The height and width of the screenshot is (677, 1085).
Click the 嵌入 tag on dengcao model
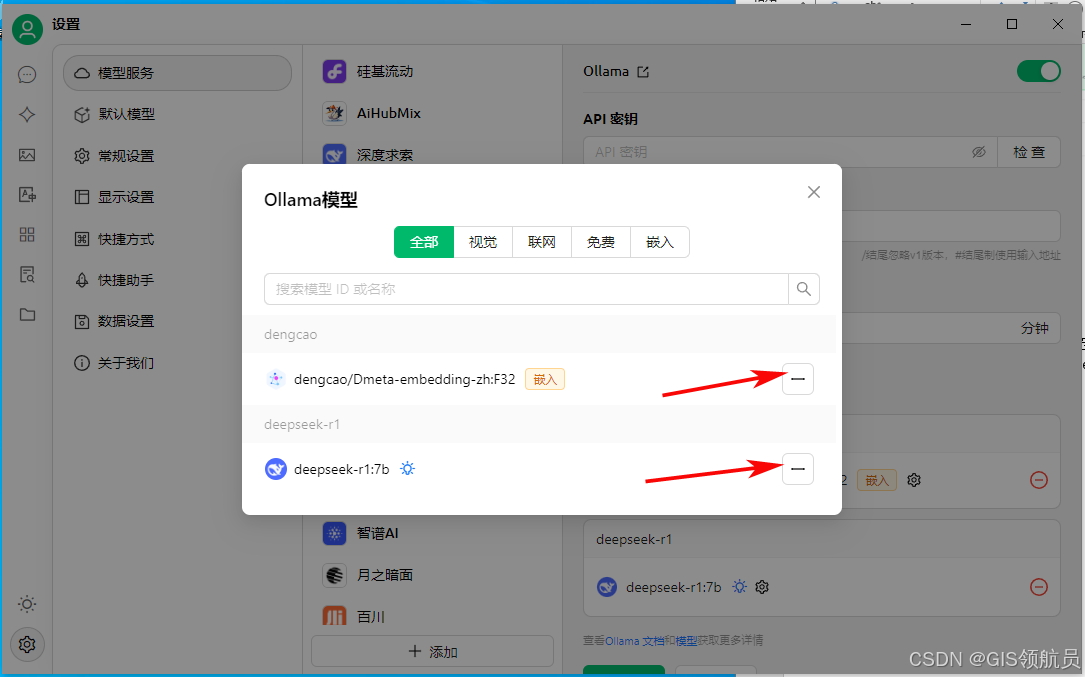(545, 379)
